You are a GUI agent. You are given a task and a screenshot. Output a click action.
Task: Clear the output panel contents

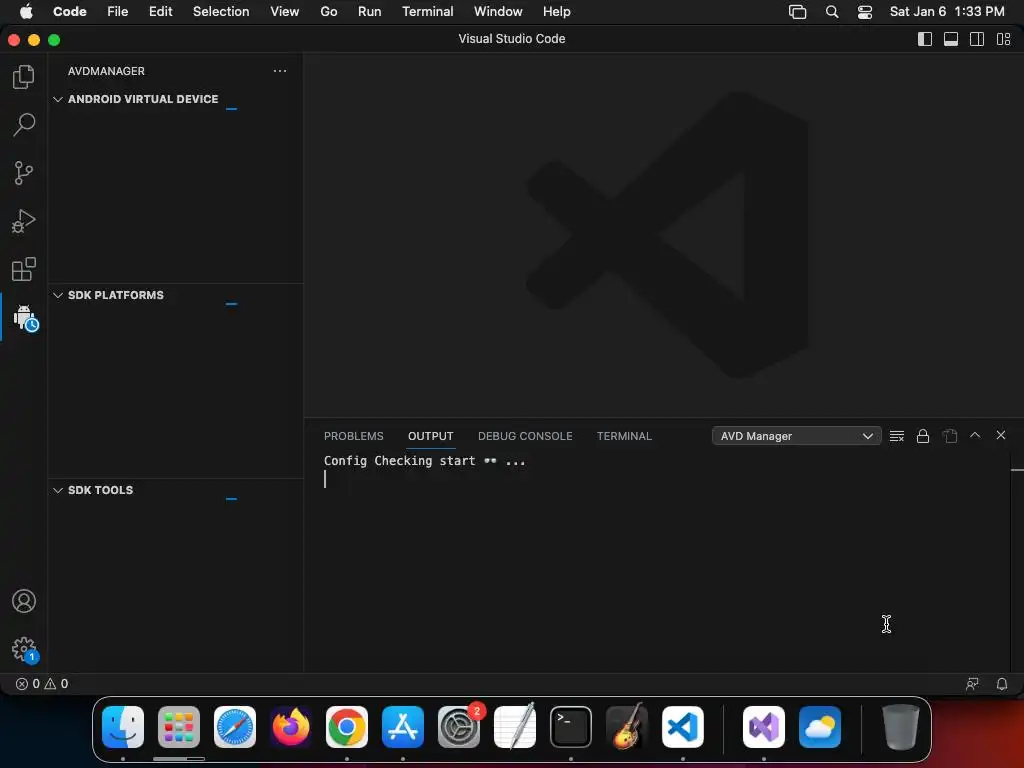(x=897, y=436)
